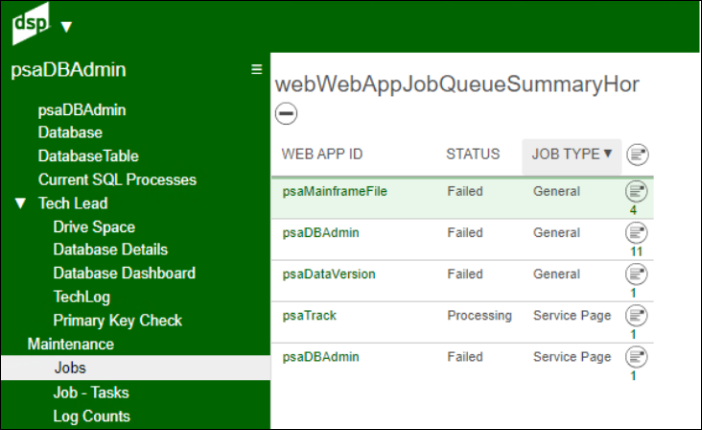
Task: Open Drive Space page
Action: click(94, 227)
